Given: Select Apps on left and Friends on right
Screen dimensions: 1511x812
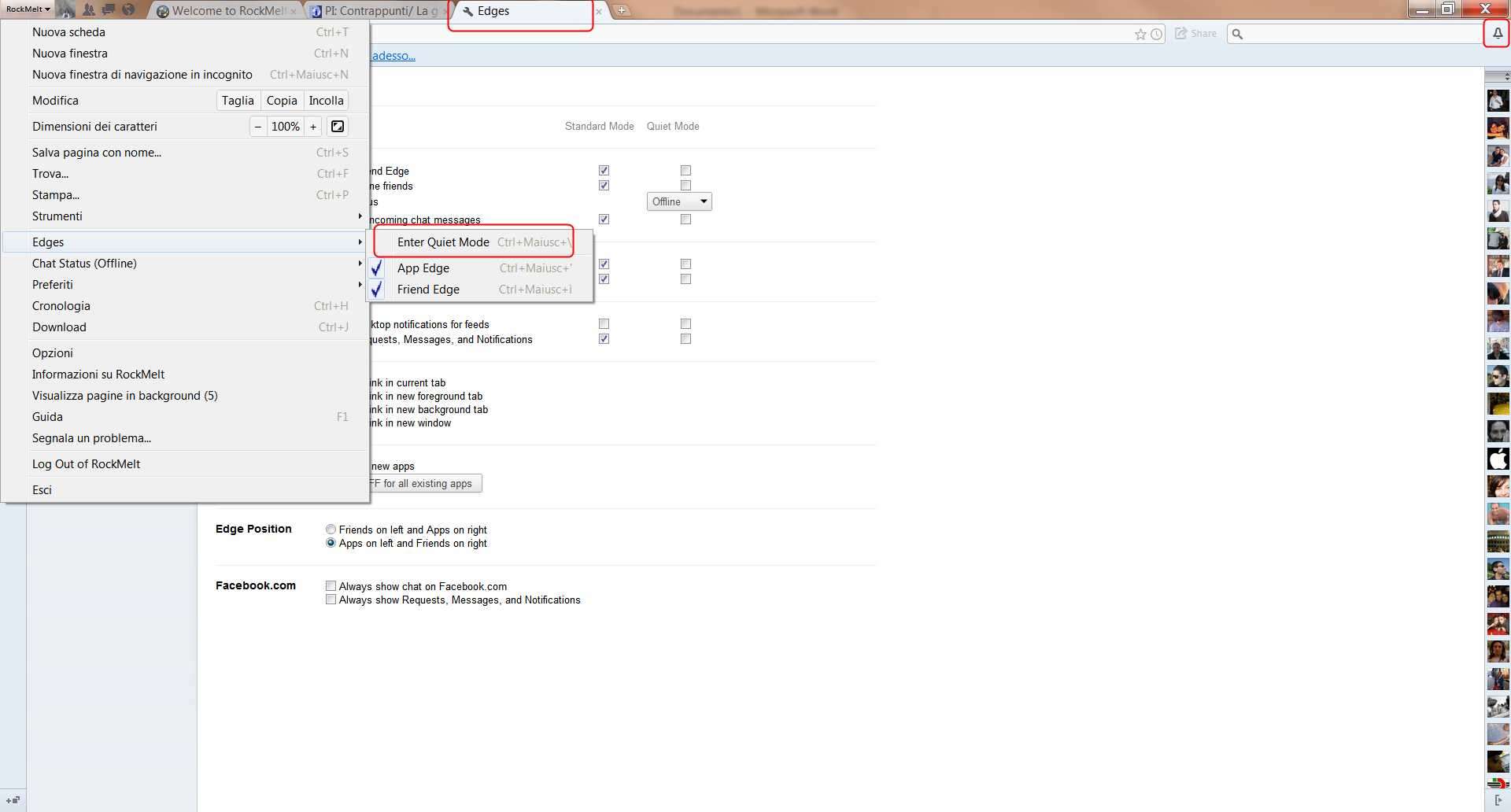Looking at the screenshot, I should tap(331, 543).
